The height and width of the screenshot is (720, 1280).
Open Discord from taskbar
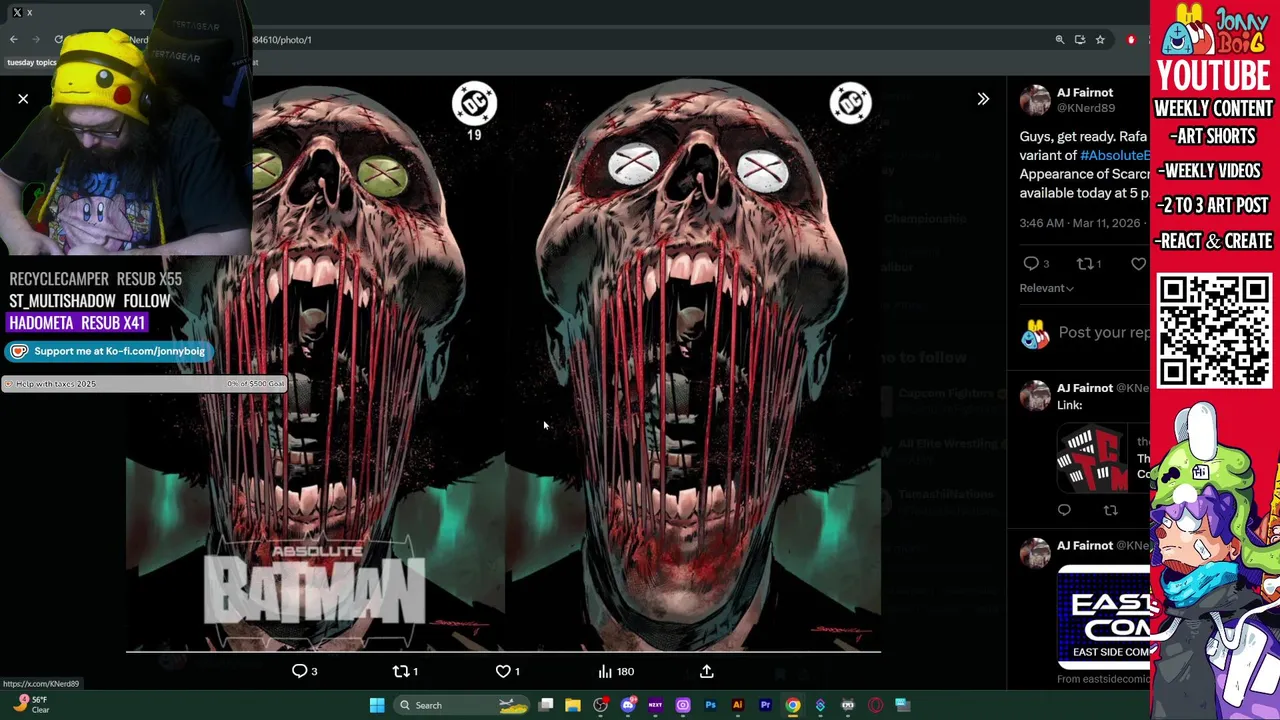[628, 705]
